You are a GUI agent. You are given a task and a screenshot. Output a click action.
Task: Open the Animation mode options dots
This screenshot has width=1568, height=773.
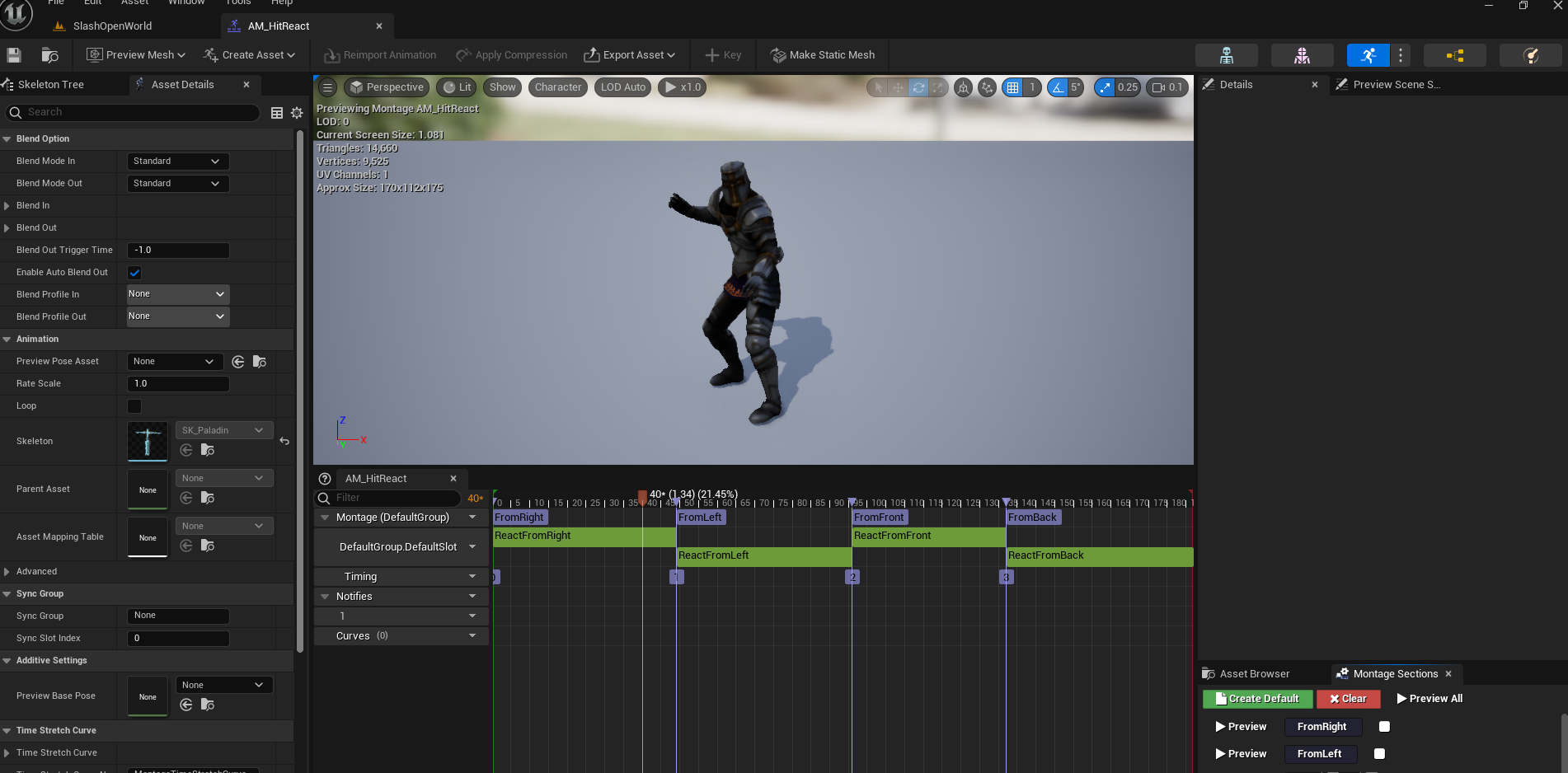(x=1400, y=55)
